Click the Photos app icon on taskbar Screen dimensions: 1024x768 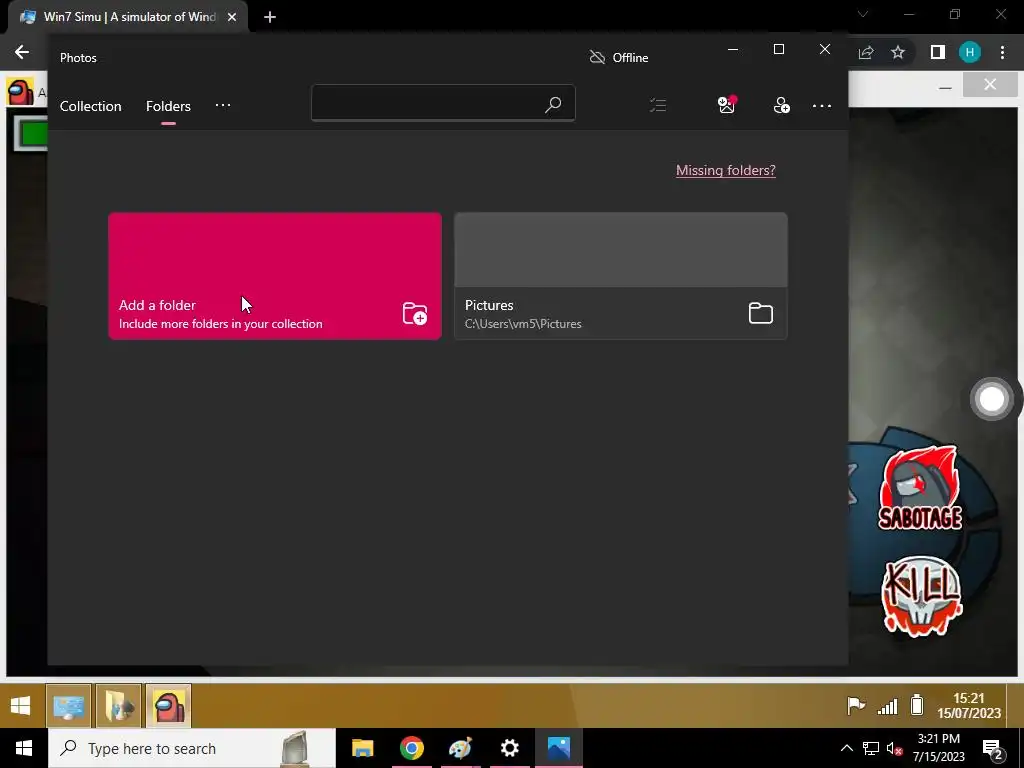[559, 748]
